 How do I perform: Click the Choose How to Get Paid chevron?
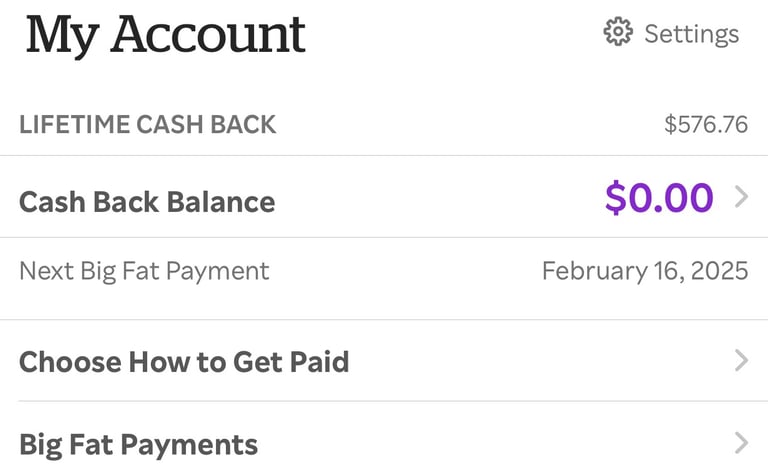741,361
